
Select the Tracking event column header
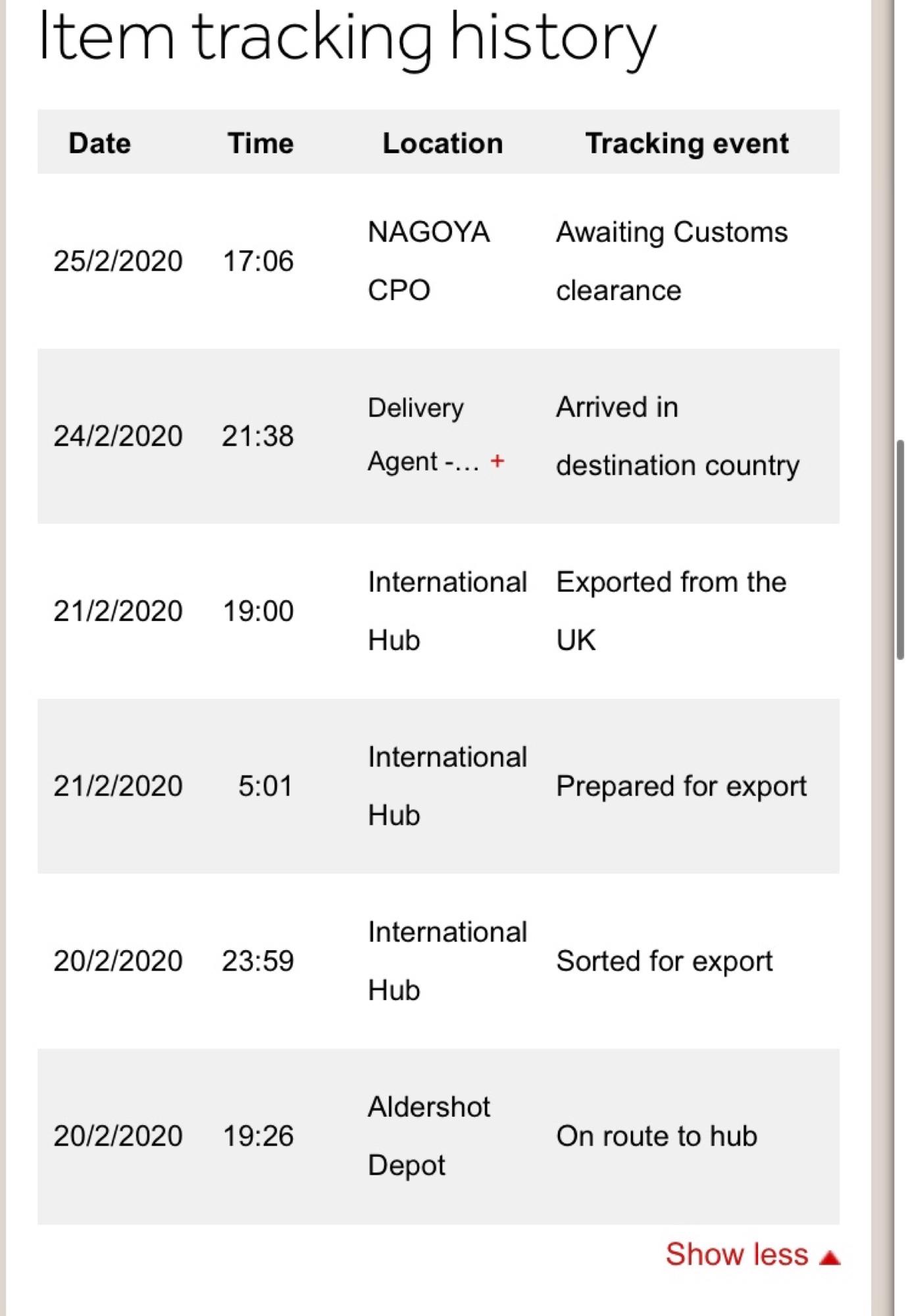[687, 143]
